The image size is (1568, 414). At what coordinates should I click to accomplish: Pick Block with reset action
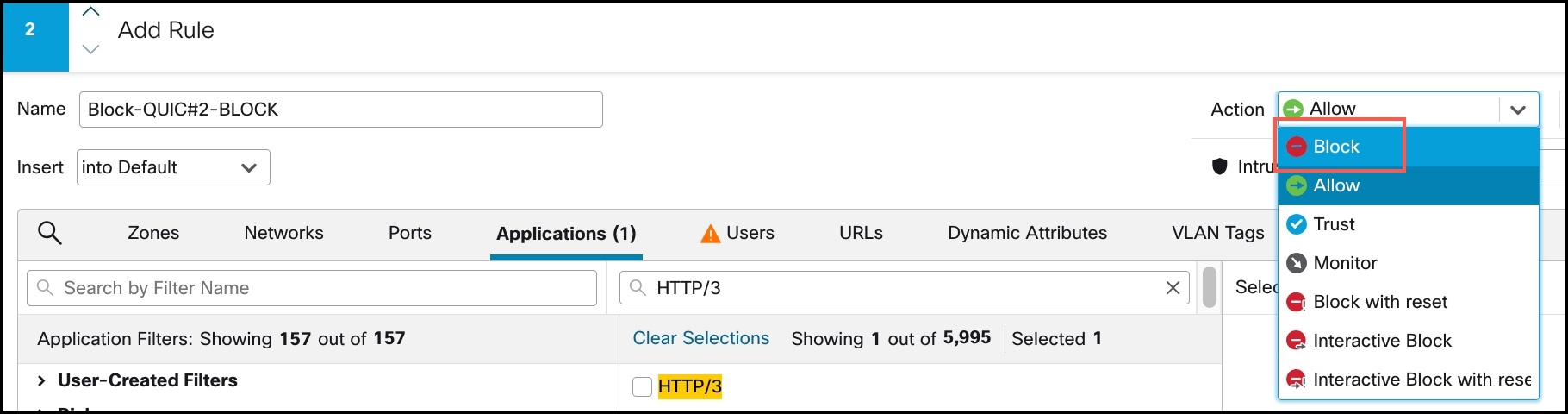(1379, 302)
